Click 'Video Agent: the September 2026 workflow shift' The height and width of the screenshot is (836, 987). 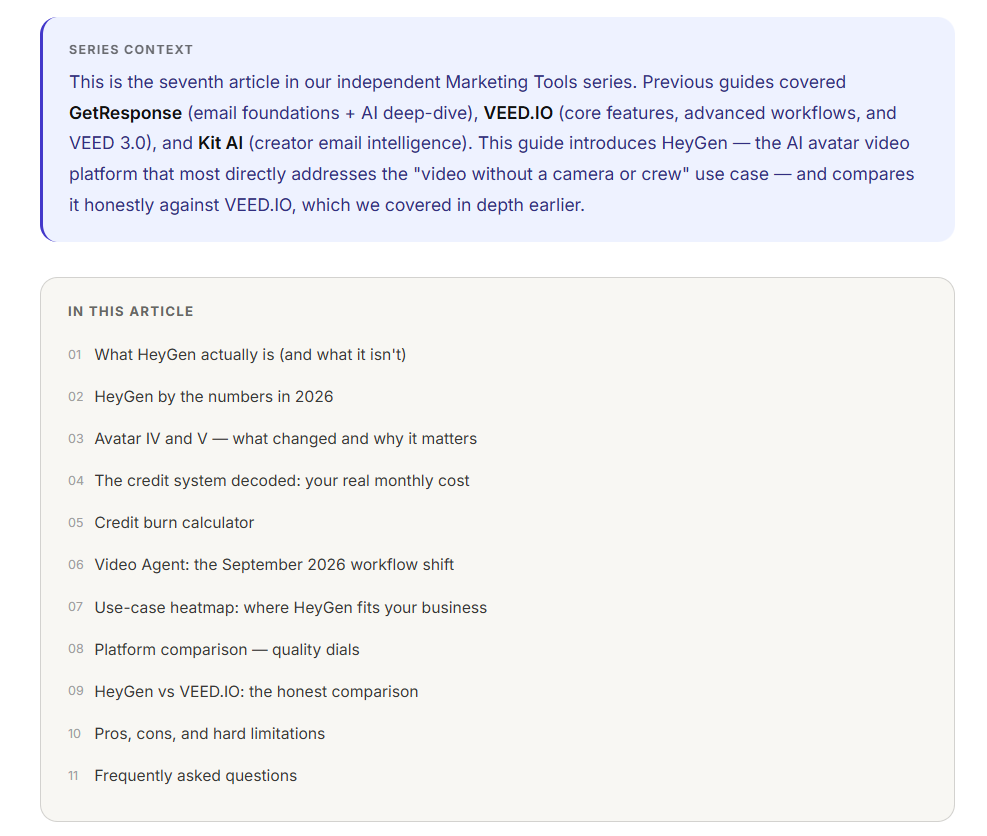pyautogui.click(x=274, y=565)
